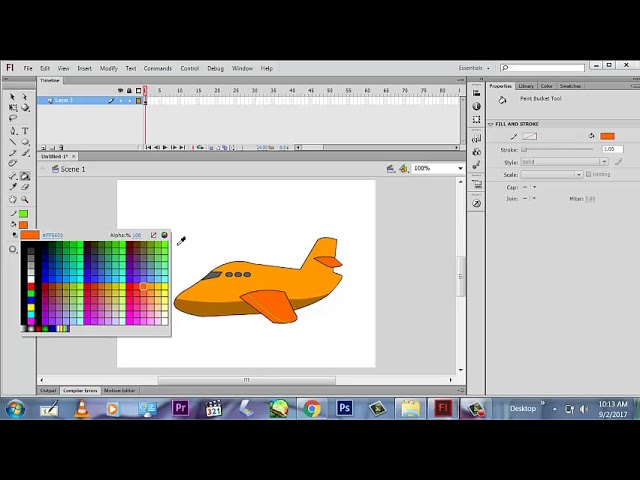Select the Free Transform tool
This screenshot has height=480, width=640.
13,107
